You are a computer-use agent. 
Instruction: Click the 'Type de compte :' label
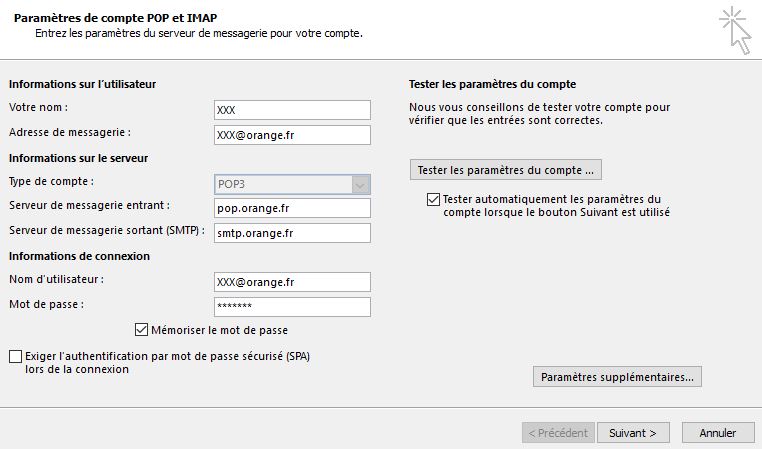point(52,181)
